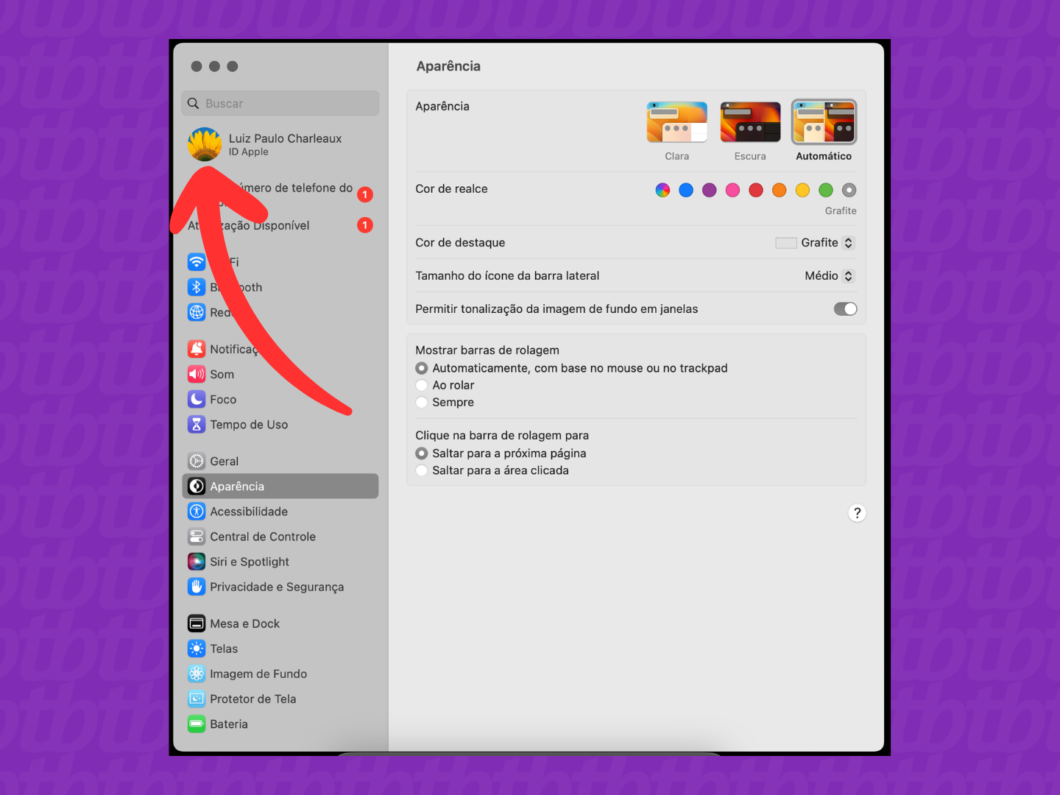The width and height of the screenshot is (1060, 795).
Task: Select the Sempre radio button
Action: coord(421,402)
